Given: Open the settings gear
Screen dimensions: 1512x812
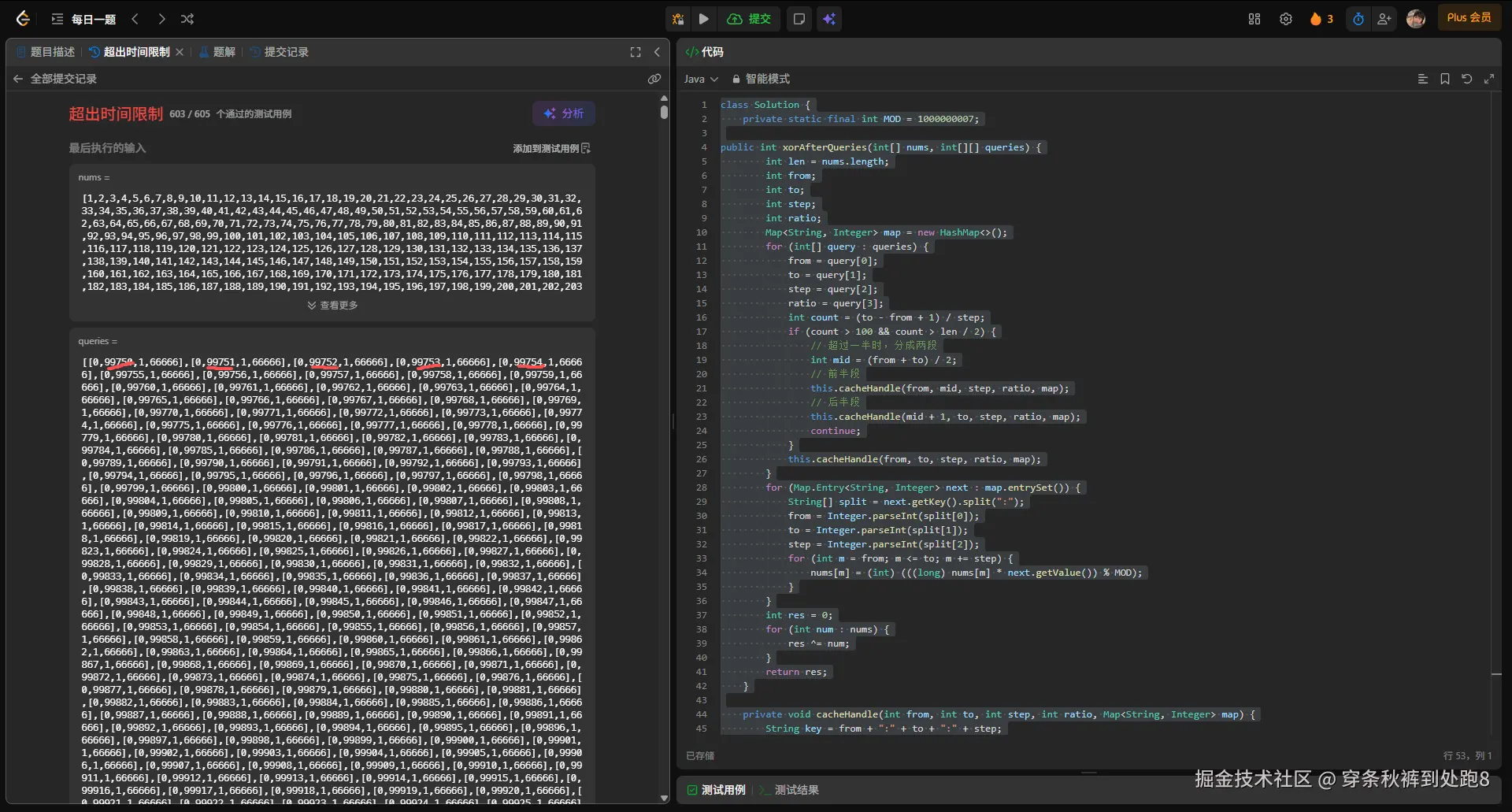Looking at the screenshot, I should [x=1286, y=19].
